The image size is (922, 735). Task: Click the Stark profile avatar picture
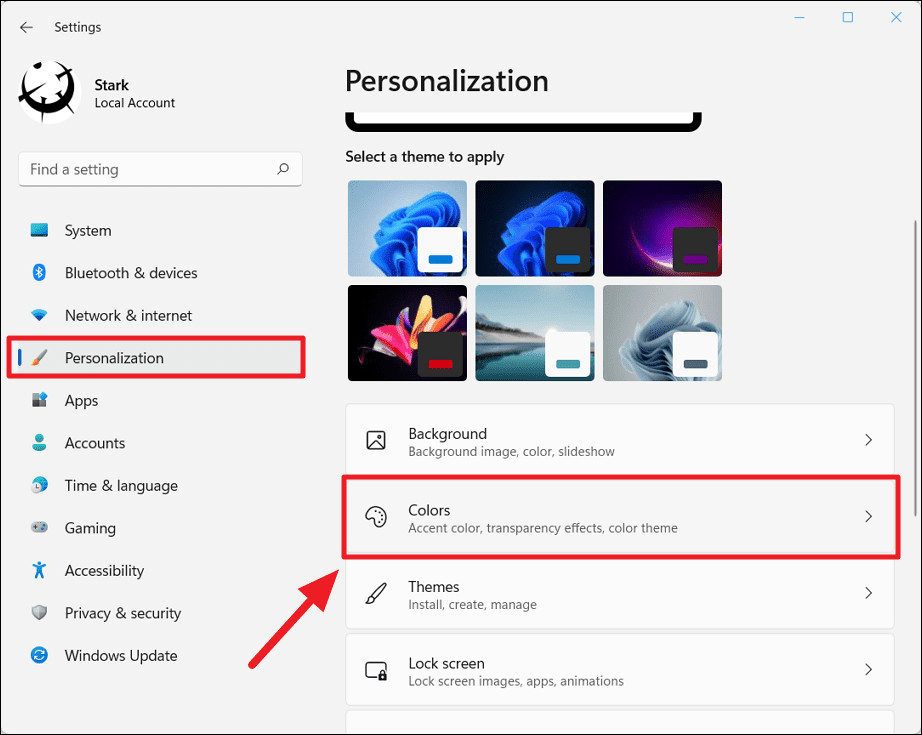tap(49, 92)
